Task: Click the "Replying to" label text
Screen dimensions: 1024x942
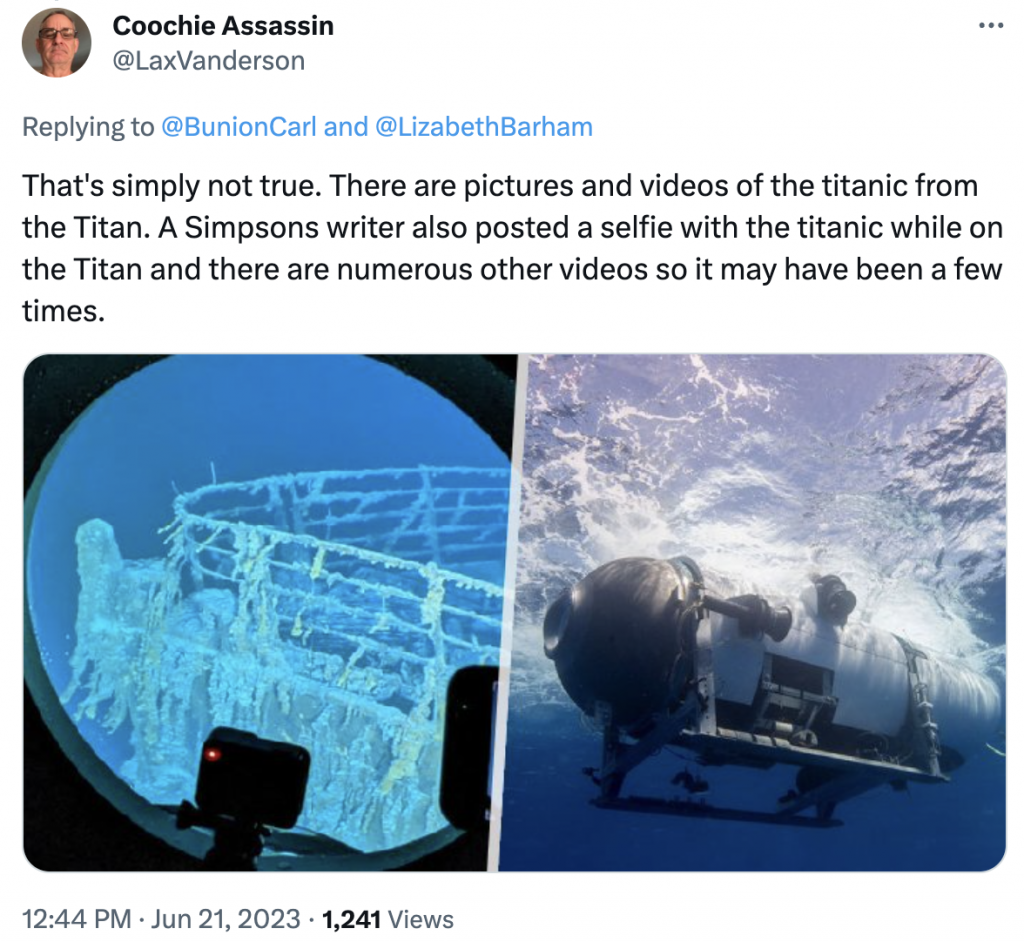Action: tap(88, 127)
